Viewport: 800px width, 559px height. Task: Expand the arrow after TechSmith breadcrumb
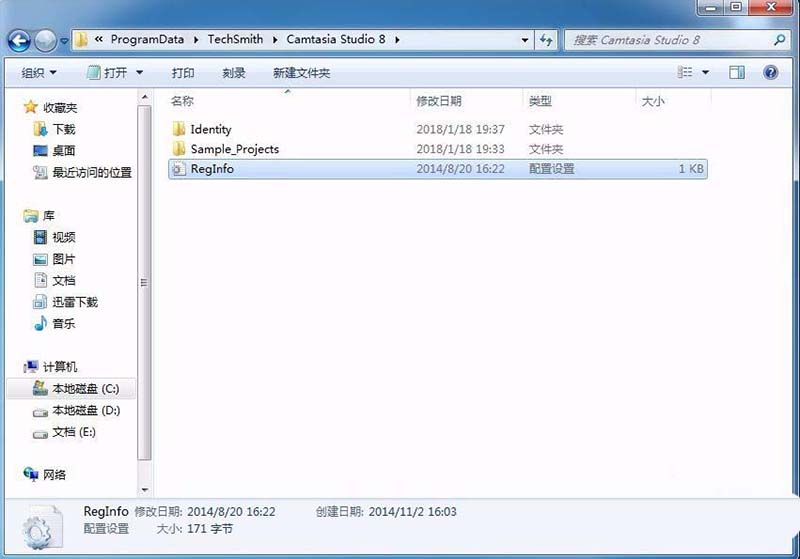pos(275,40)
